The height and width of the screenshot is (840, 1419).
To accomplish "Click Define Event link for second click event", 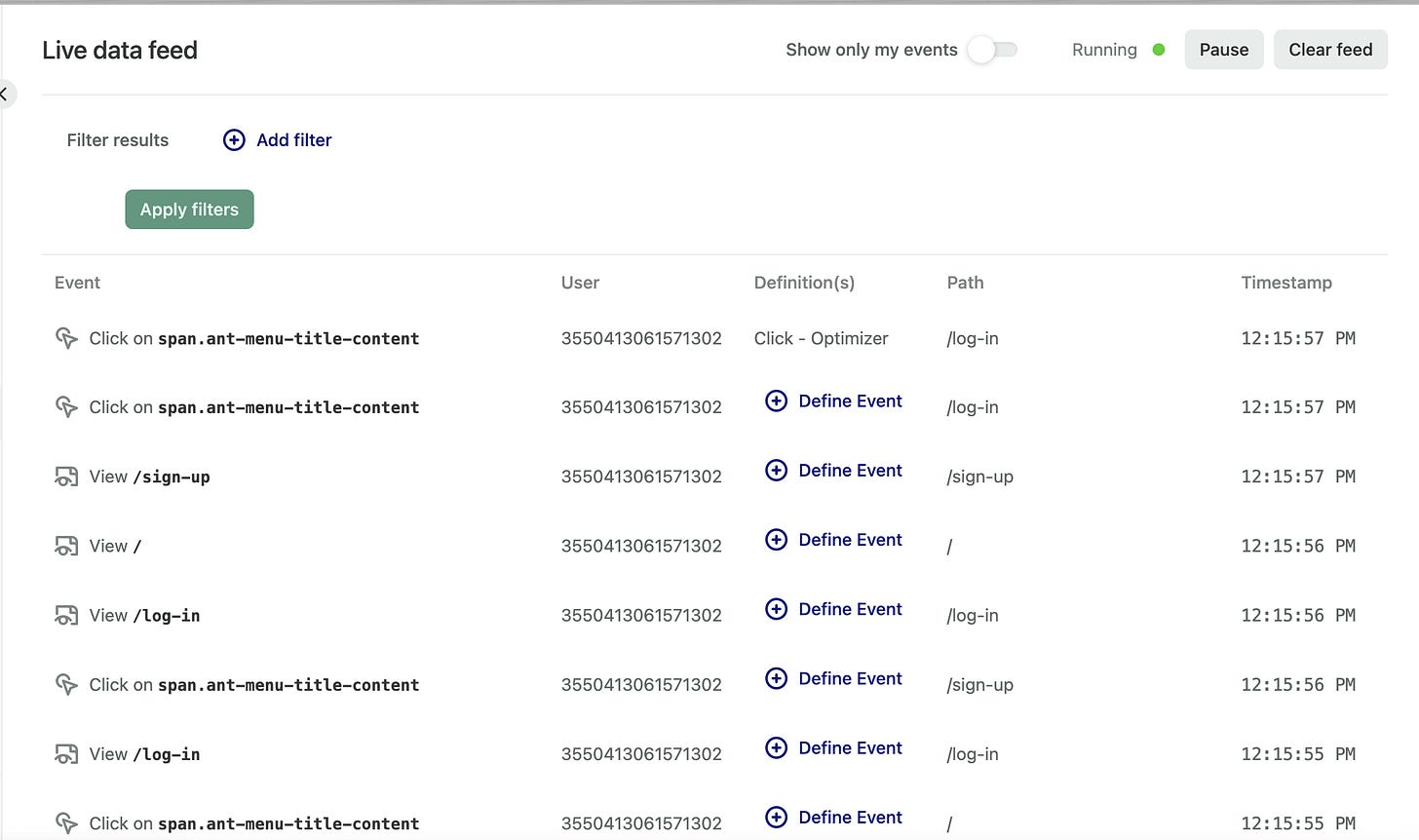I will 850,401.
